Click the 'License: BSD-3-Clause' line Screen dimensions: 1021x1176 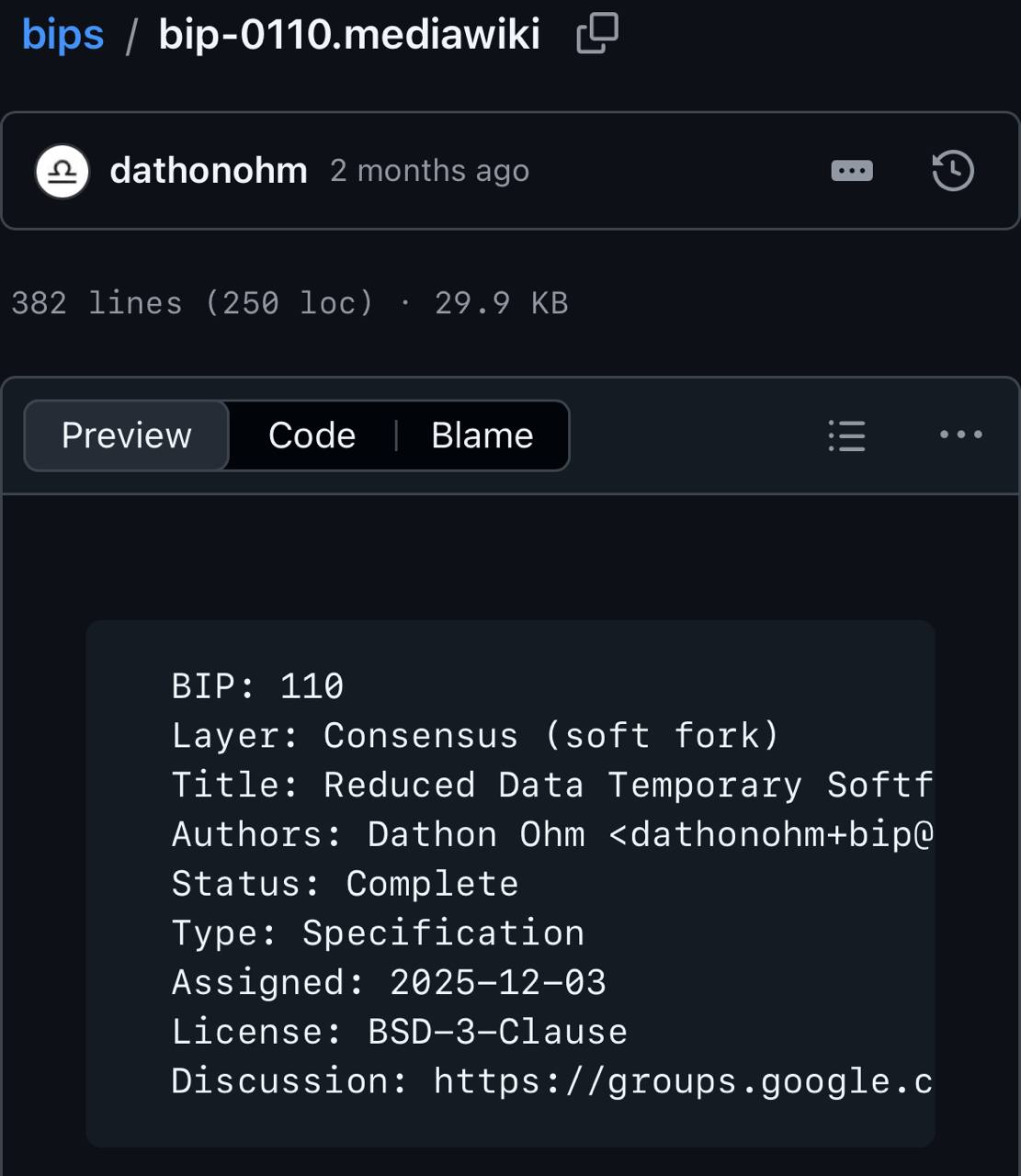pyautogui.click(x=399, y=1032)
